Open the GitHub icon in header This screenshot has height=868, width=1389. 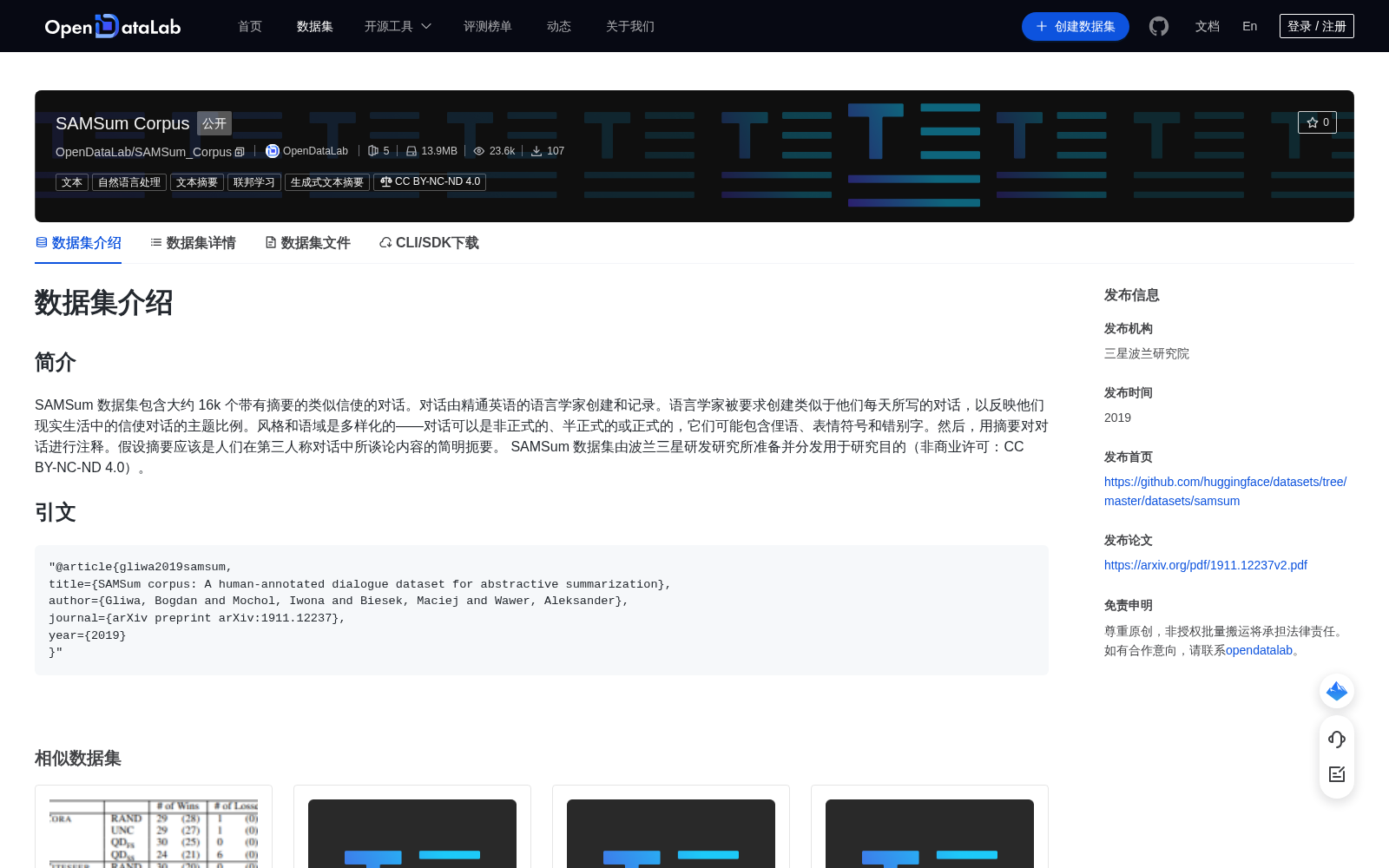(x=1159, y=26)
